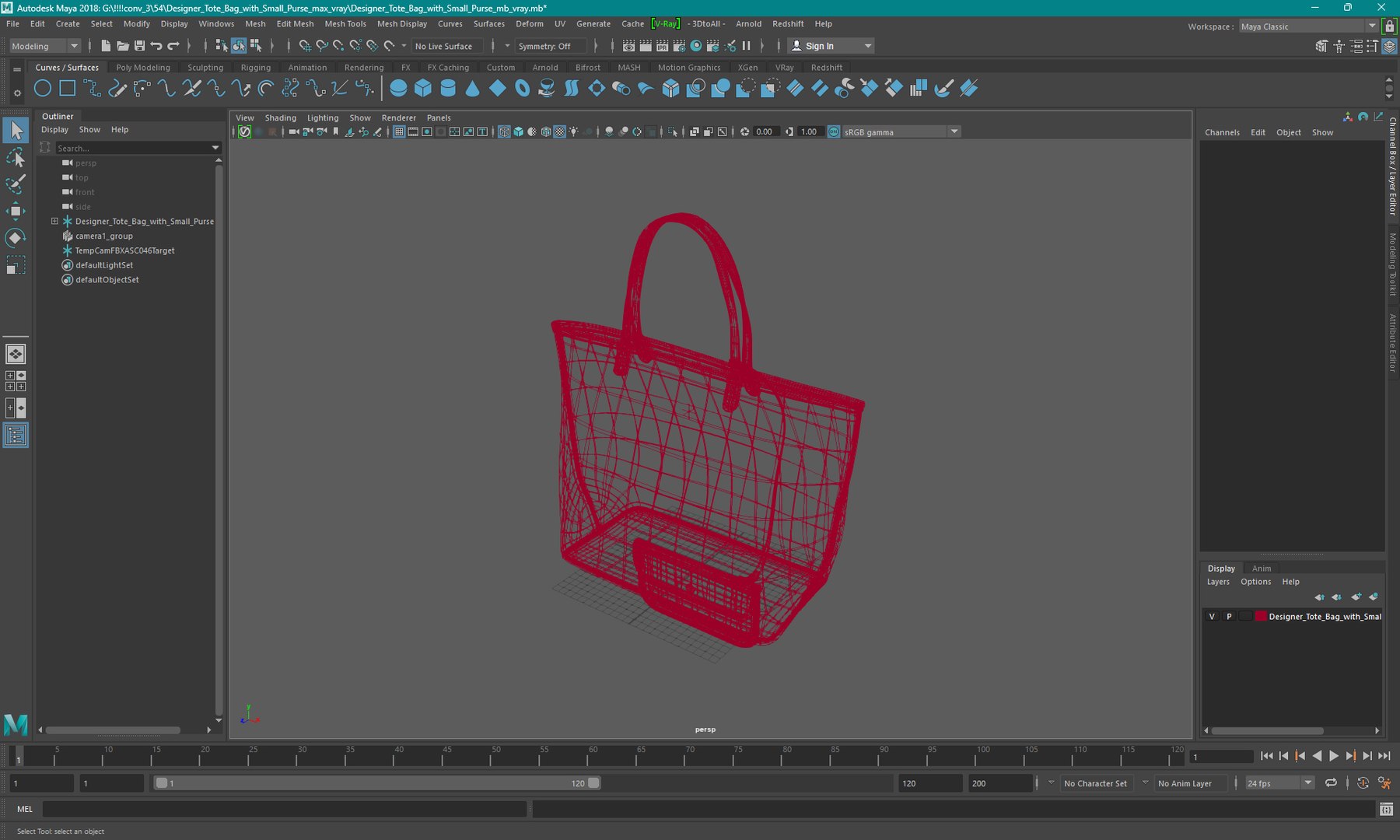Toggle looping playback mode
The image size is (1400, 840).
pyautogui.click(x=1331, y=783)
